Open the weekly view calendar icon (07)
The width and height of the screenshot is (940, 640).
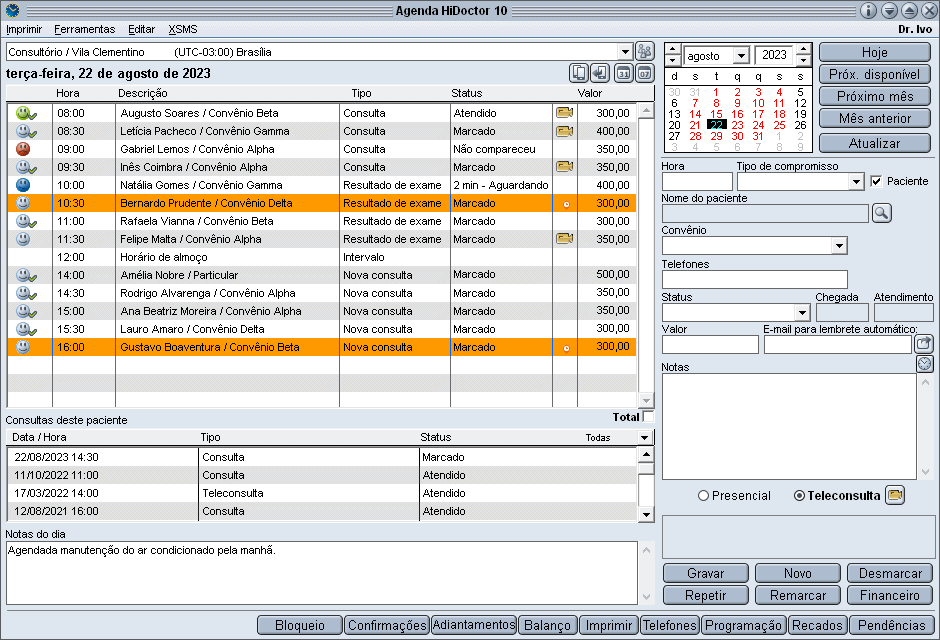click(645, 73)
